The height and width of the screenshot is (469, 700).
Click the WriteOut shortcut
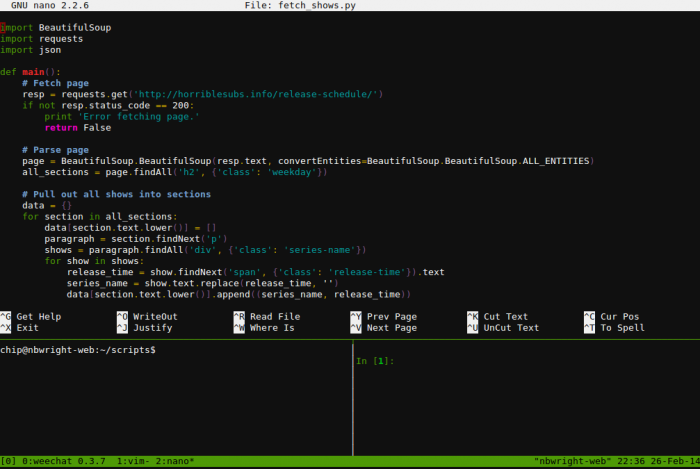pos(147,316)
